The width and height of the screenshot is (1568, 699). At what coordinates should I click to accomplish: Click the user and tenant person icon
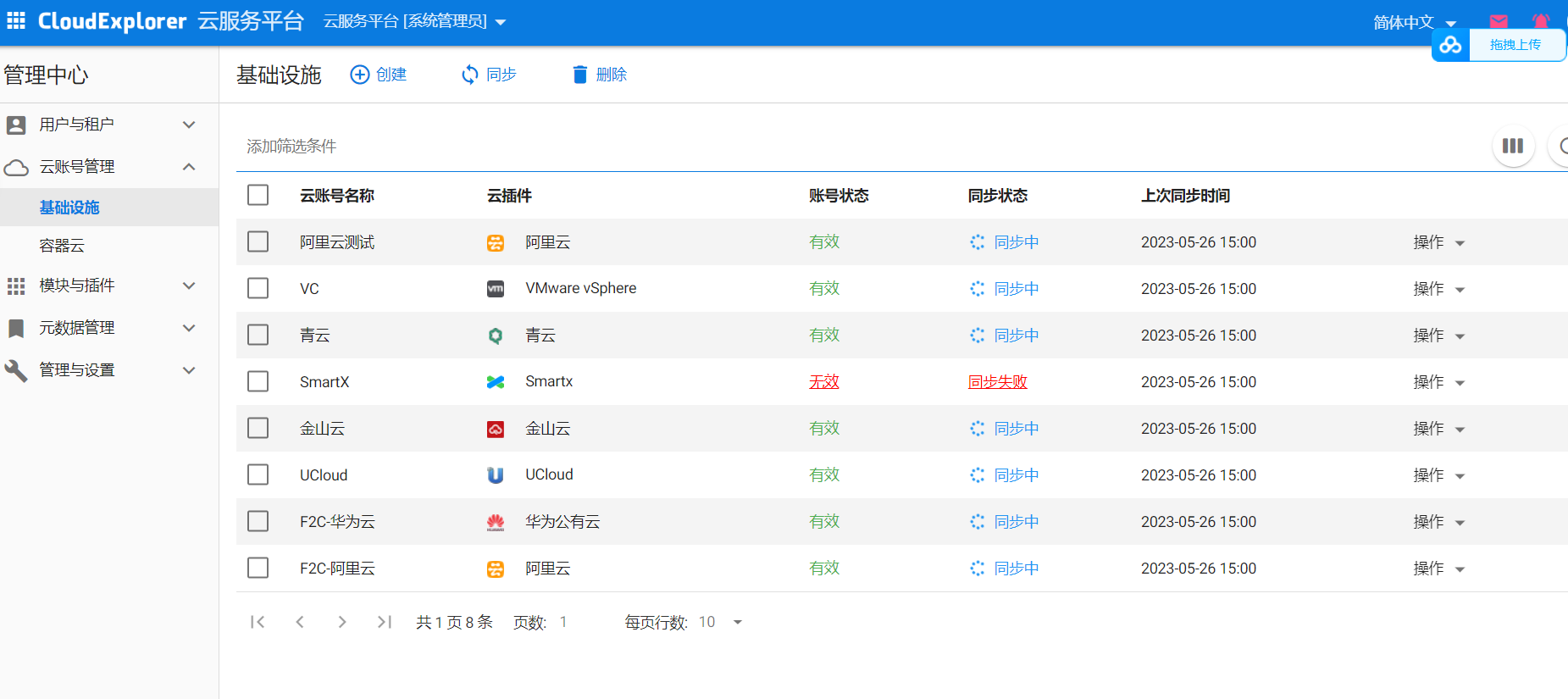(16, 125)
